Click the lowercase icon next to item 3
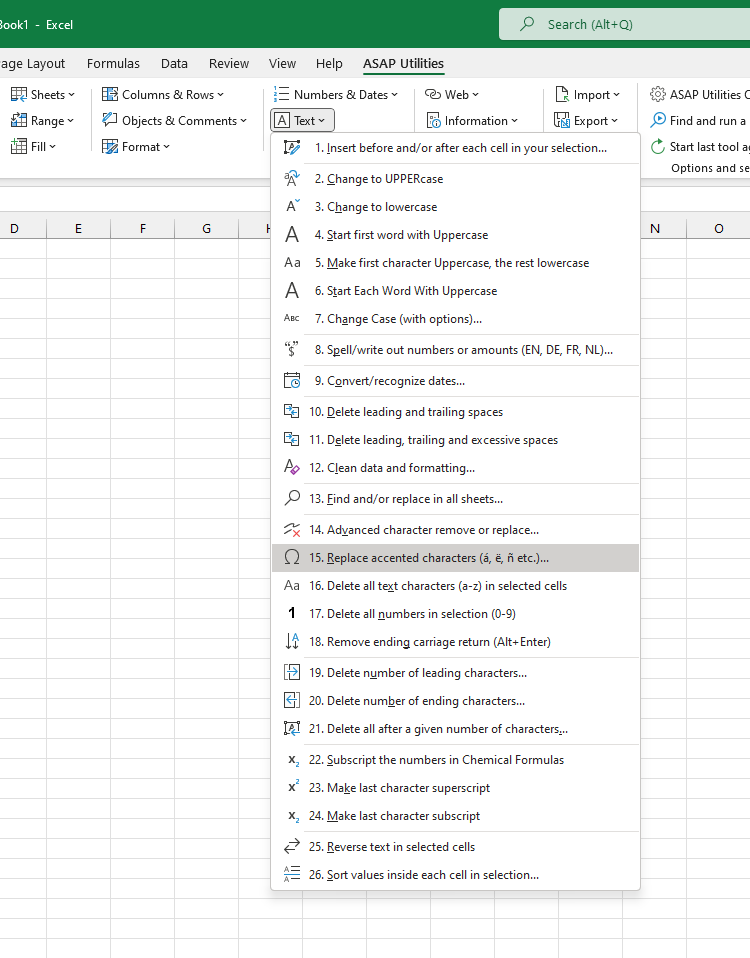This screenshot has height=958, width=750. 292,207
